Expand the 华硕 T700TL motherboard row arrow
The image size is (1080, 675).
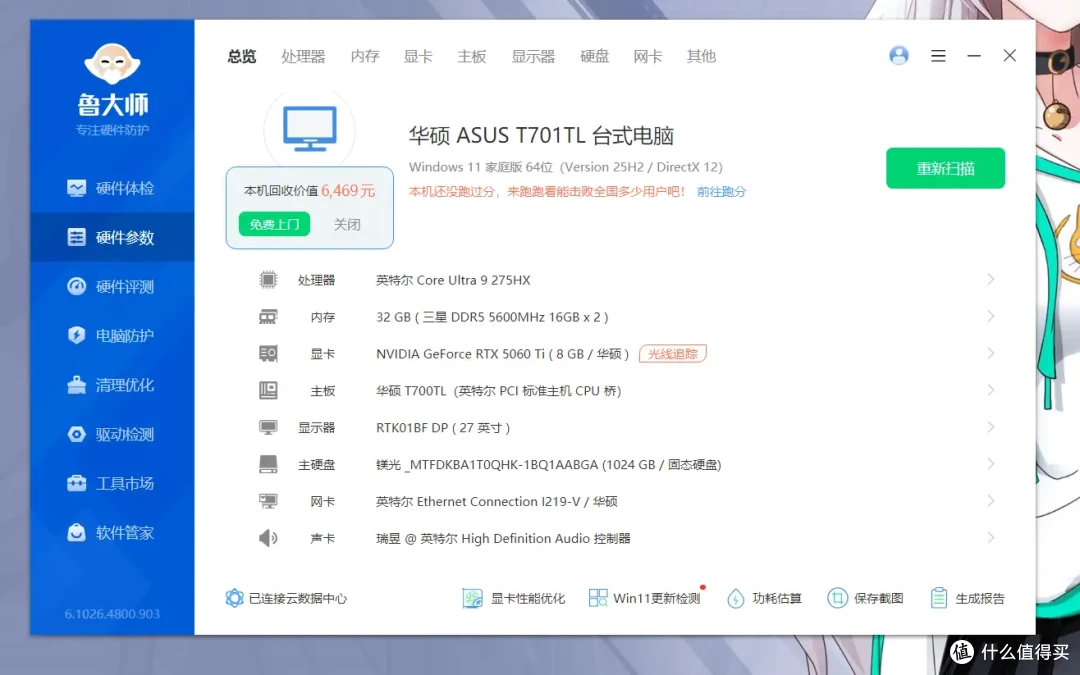click(990, 391)
